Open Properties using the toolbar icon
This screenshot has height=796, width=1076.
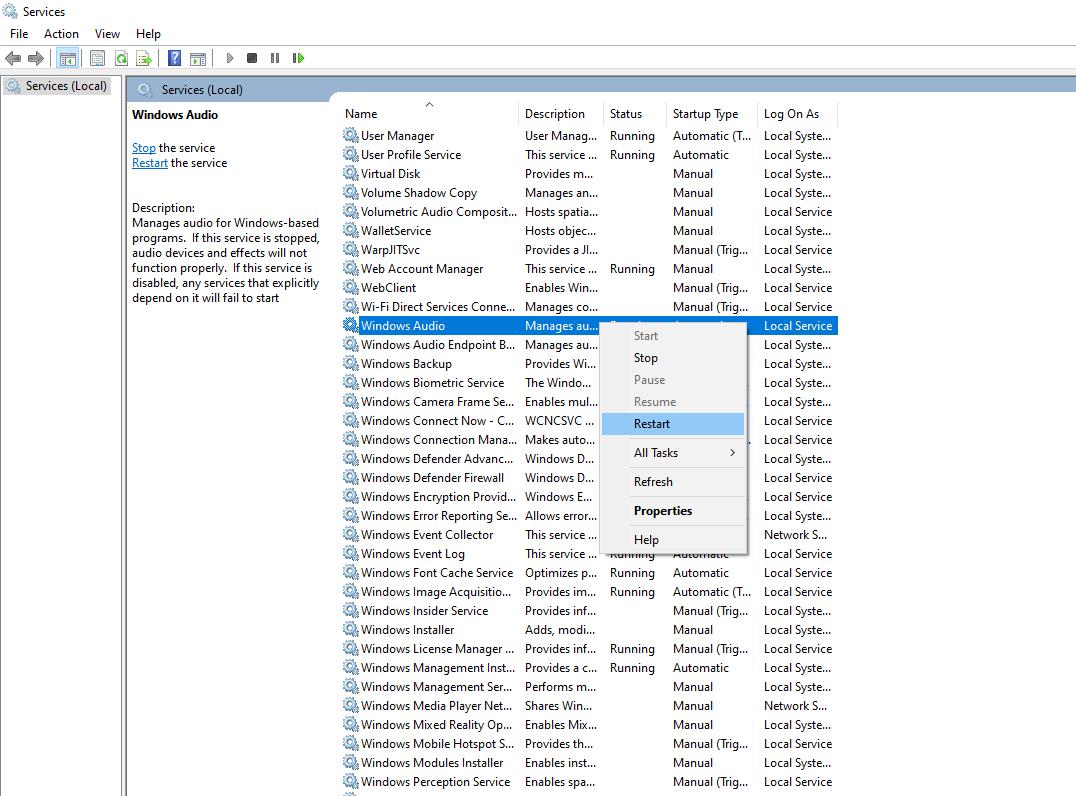[x=96, y=57]
